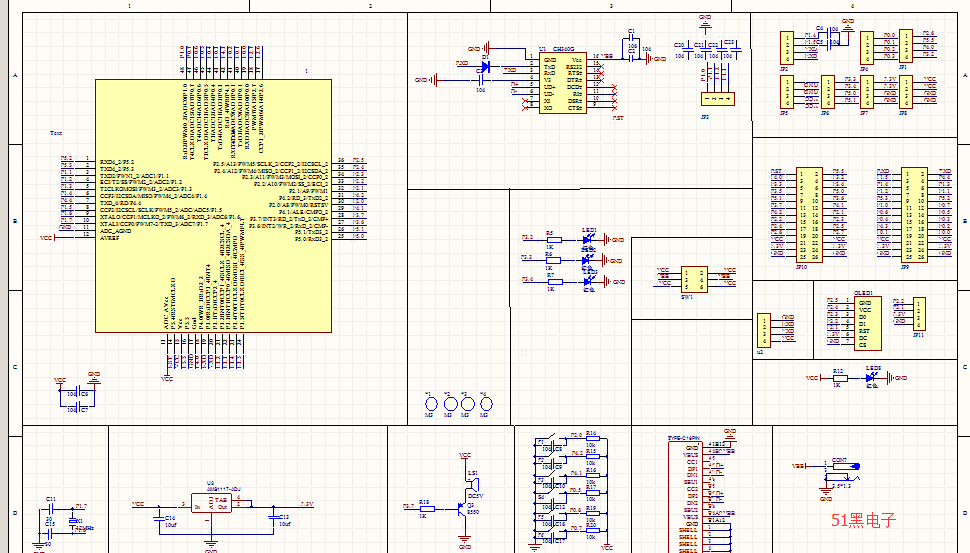
Task: Select the R5 1K resistor
Action: pyautogui.click(x=549, y=240)
